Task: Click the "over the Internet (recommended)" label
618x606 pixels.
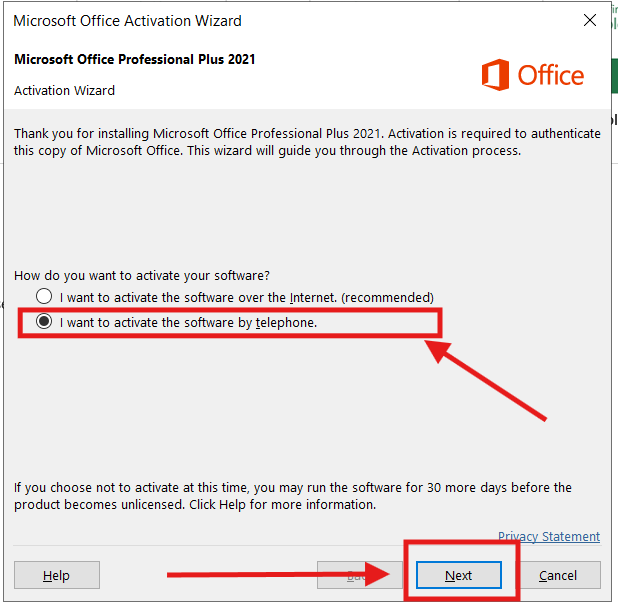Action: (x=247, y=297)
